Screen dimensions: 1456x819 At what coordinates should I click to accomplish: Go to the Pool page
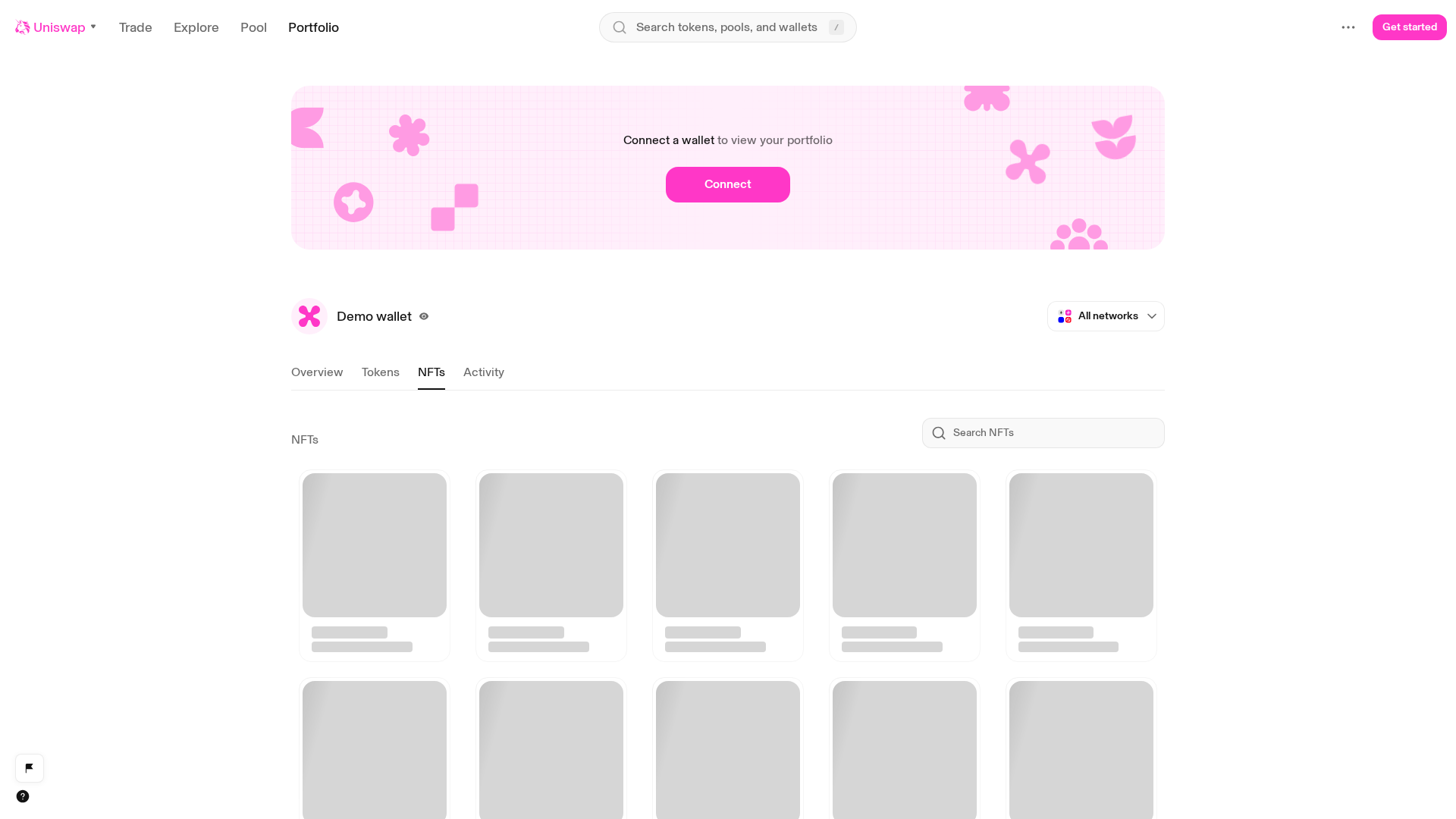pyautogui.click(x=253, y=27)
